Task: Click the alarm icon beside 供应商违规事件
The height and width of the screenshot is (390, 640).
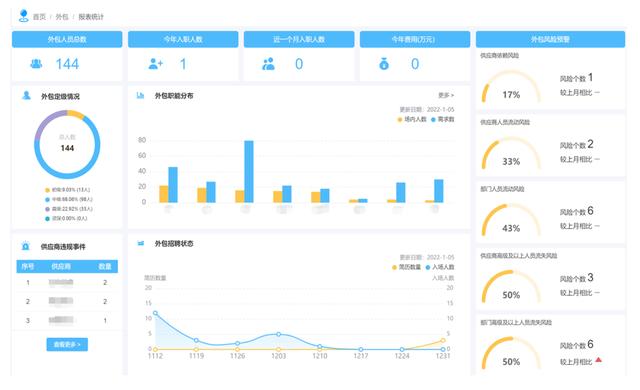Action: tap(26, 246)
